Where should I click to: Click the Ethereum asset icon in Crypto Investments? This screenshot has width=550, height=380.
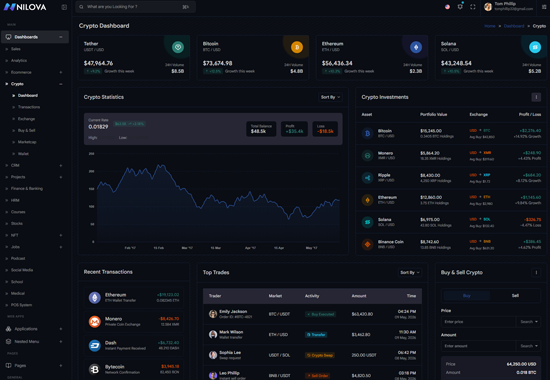368,200
